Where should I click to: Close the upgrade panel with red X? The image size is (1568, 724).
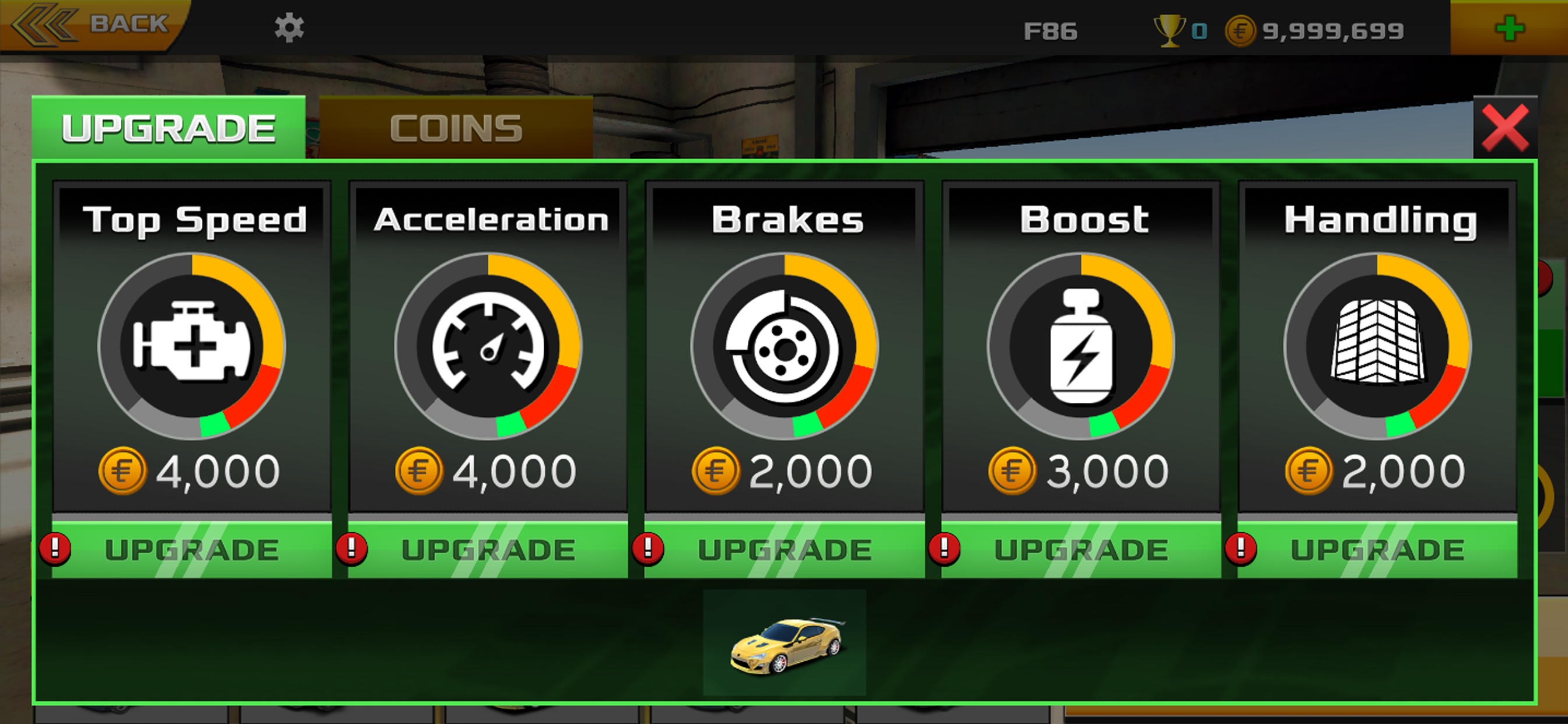pyautogui.click(x=1506, y=128)
